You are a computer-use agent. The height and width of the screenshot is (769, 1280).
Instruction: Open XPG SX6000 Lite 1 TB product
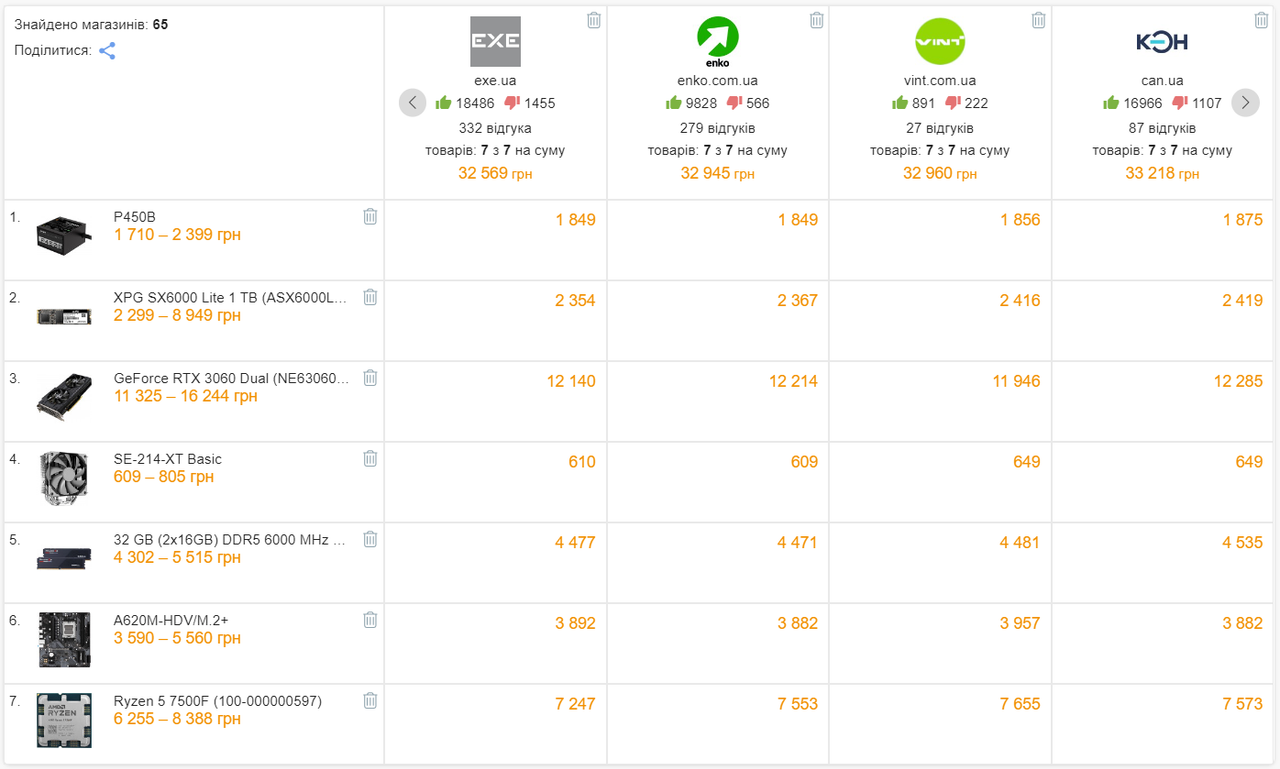click(231, 297)
